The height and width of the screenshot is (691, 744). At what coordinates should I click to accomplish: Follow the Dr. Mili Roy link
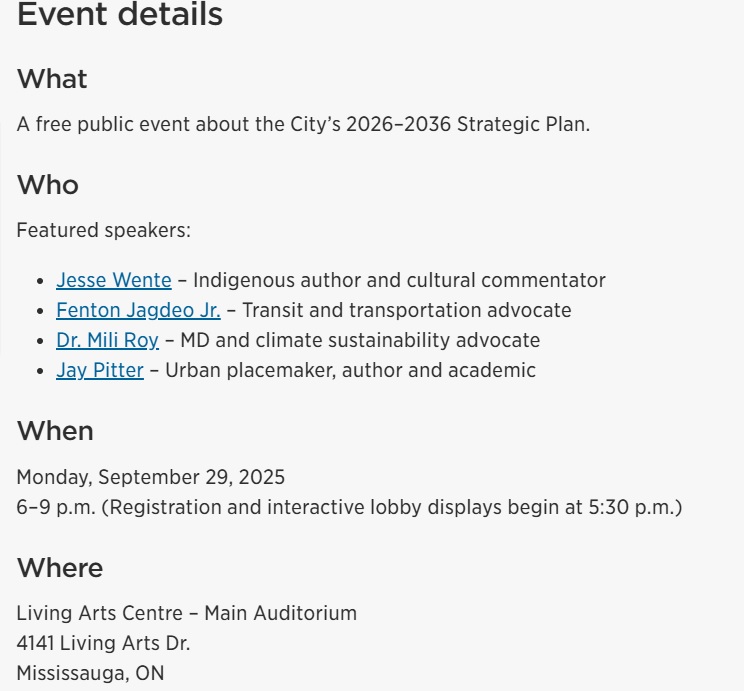tap(107, 340)
